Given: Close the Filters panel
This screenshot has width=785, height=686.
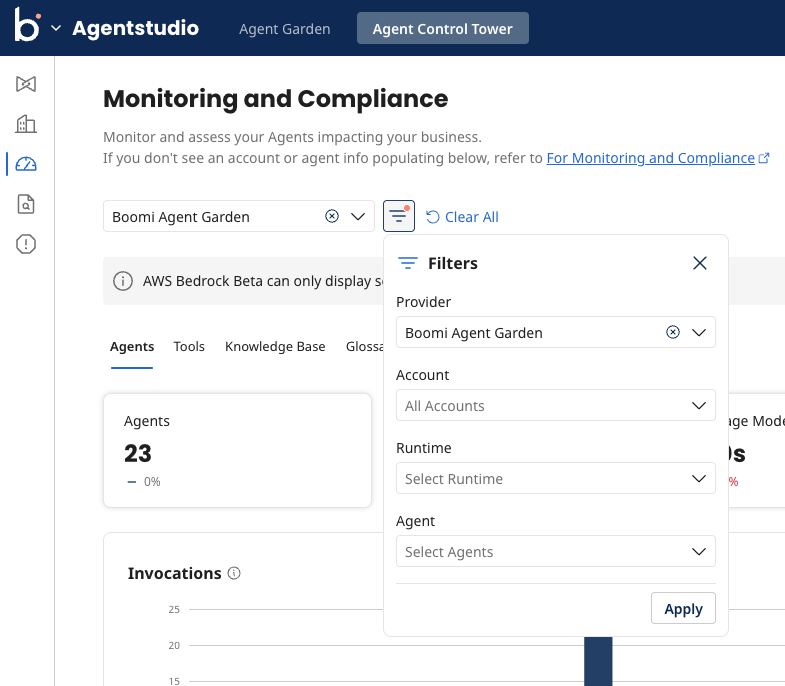Looking at the screenshot, I should coord(699,263).
